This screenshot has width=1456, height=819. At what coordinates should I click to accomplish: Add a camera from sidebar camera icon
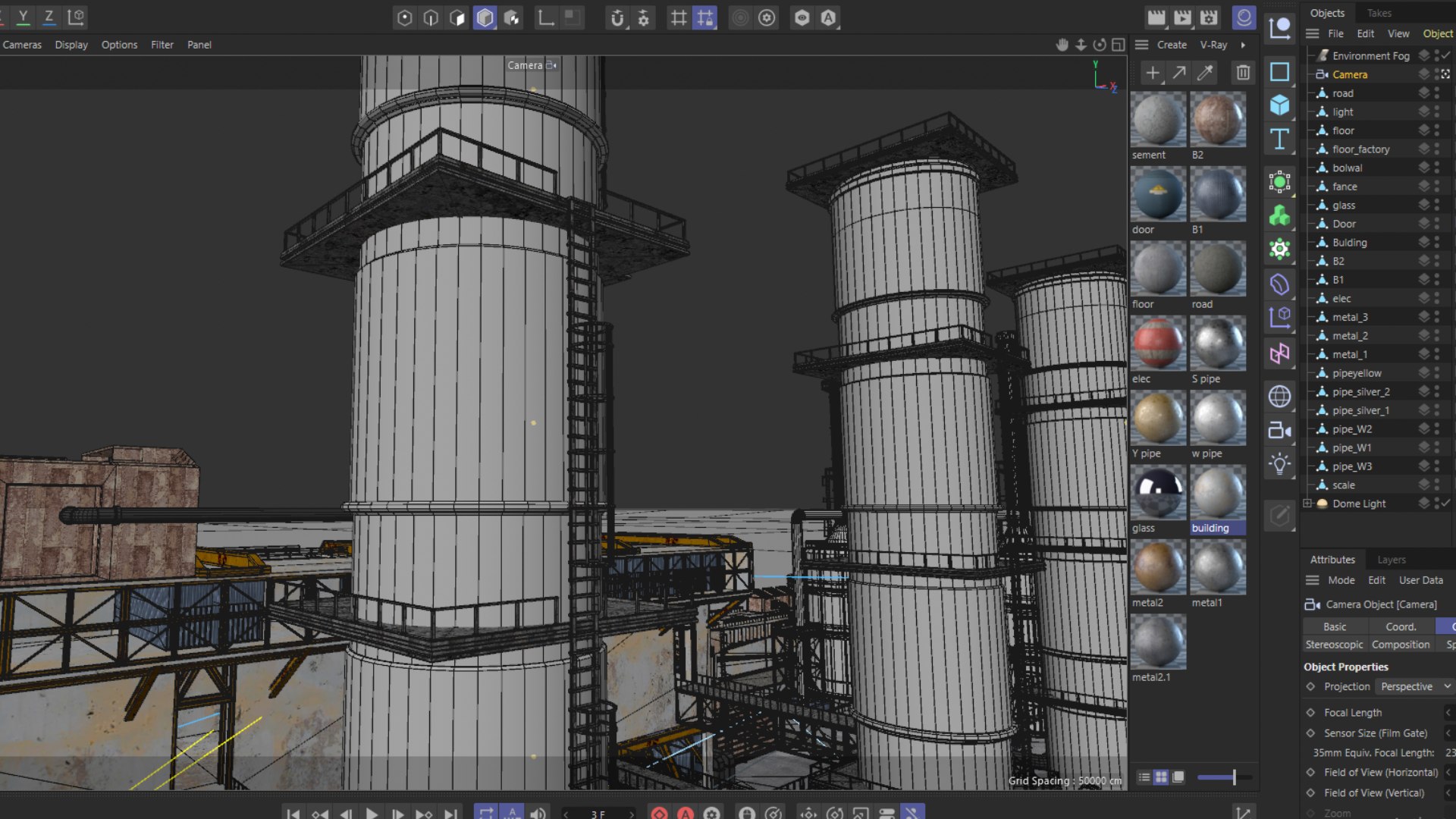tap(1279, 430)
